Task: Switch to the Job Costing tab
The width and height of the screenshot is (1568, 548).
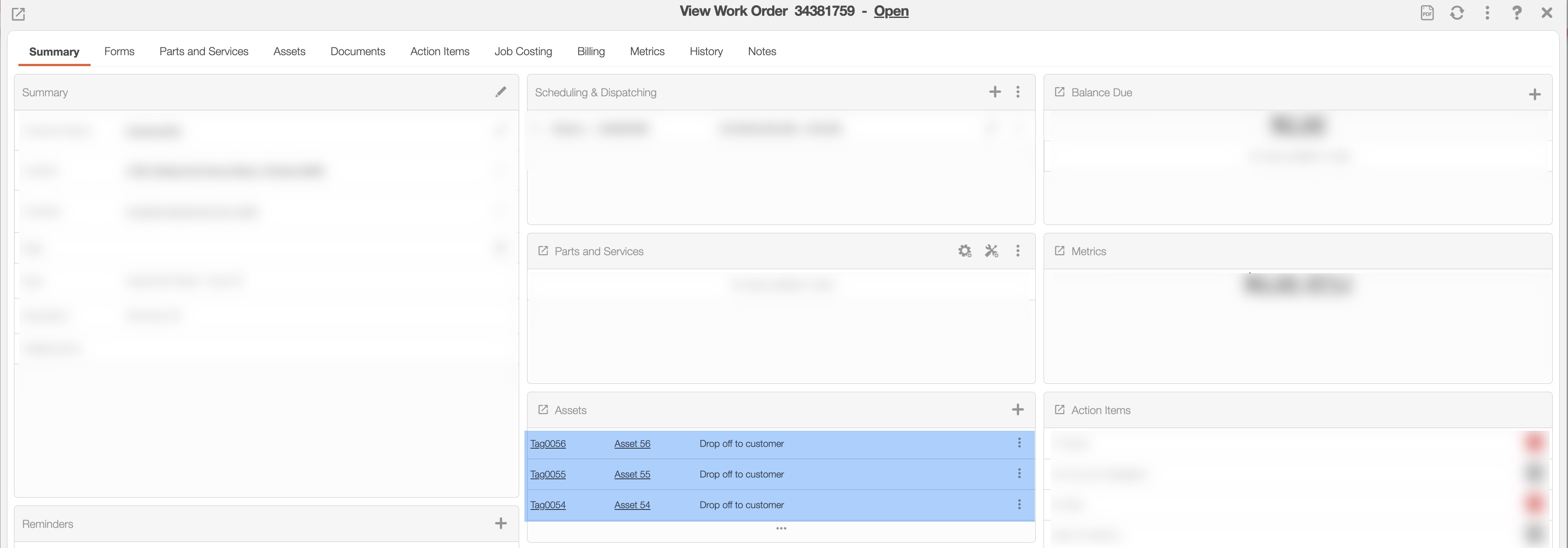Action: coord(523,52)
